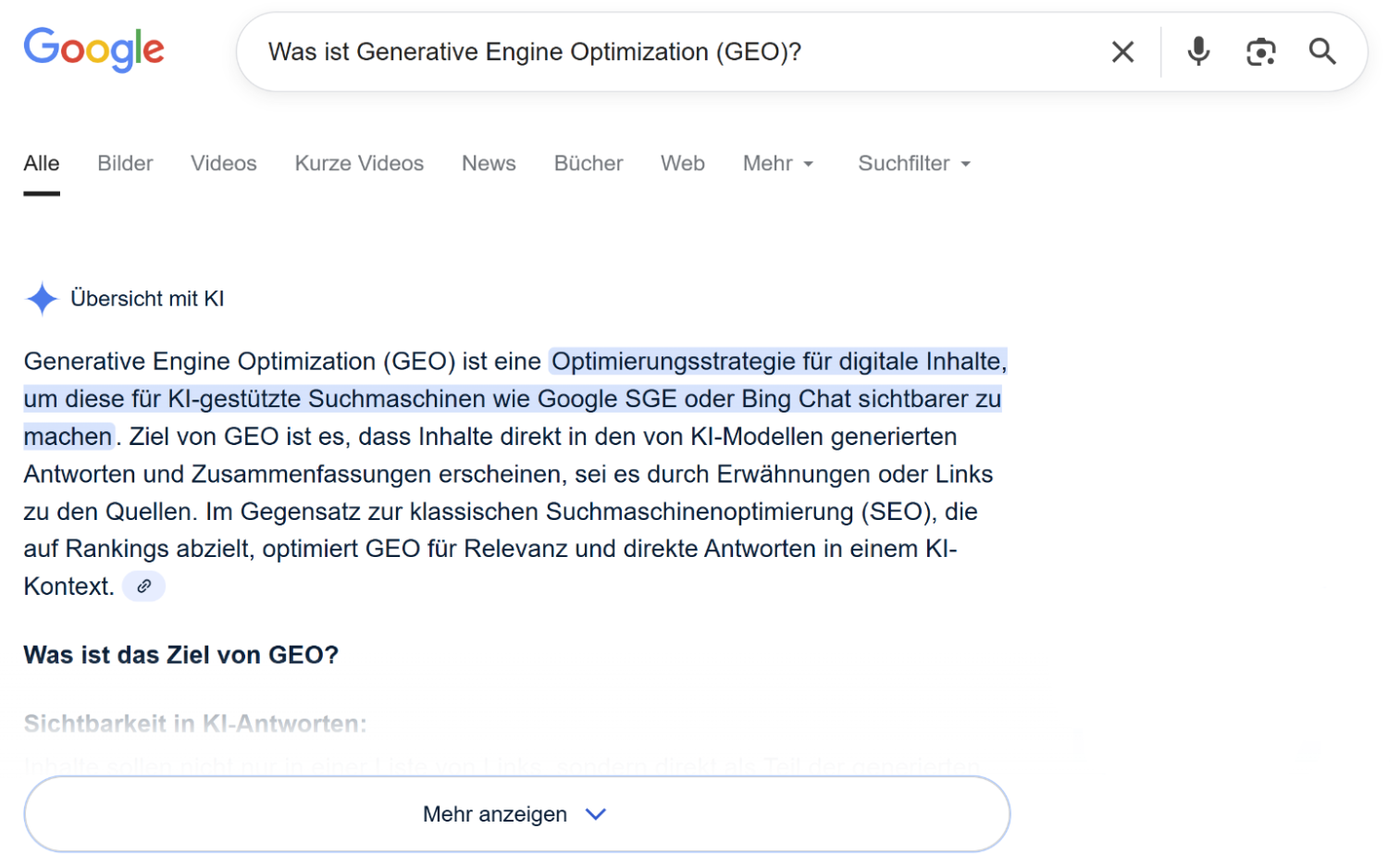The width and height of the screenshot is (1400, 866).
Task: Start voice search with microphone icon
Action: click(1197, 52)
